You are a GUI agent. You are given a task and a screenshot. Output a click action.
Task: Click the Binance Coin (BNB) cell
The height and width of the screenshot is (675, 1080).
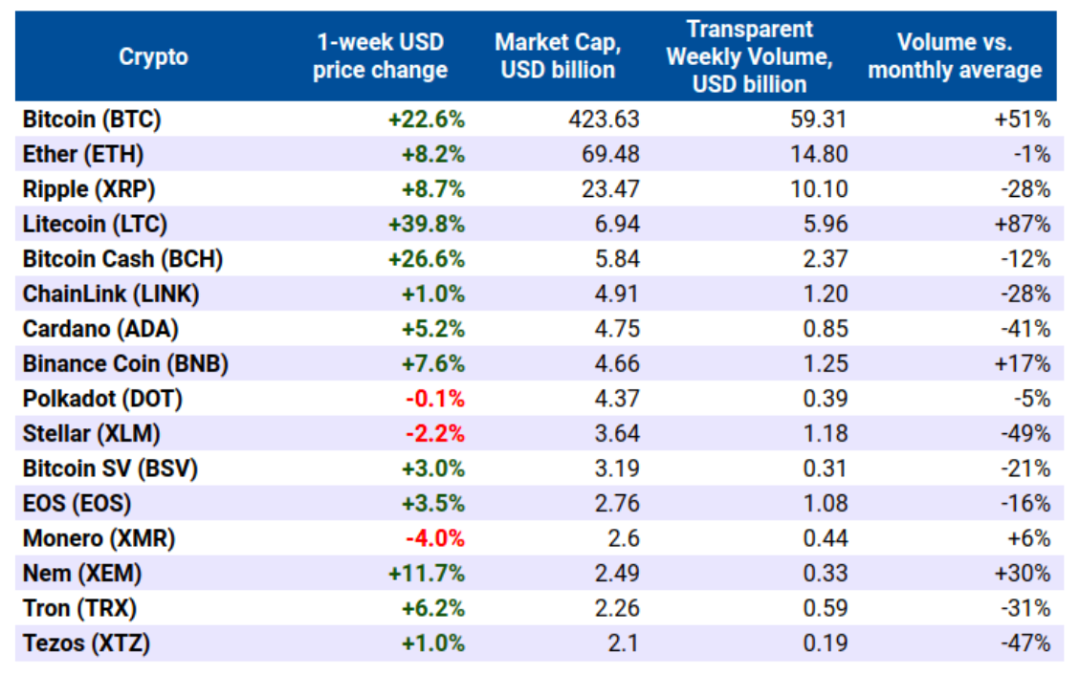tap(125, 364)
